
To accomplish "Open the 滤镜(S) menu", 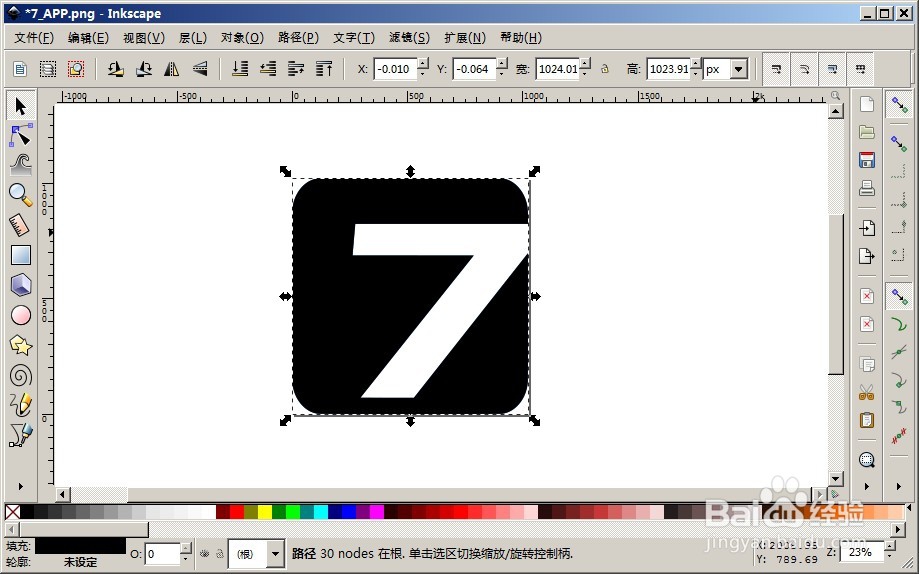I will [x=409, y=38].
